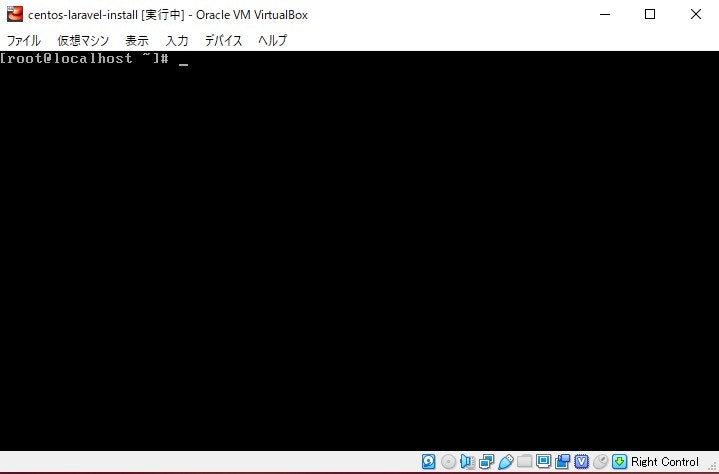Viewport: 719px width, 474px height.
Task: Open the USB devices status icon
Action: tap(505, 461)
